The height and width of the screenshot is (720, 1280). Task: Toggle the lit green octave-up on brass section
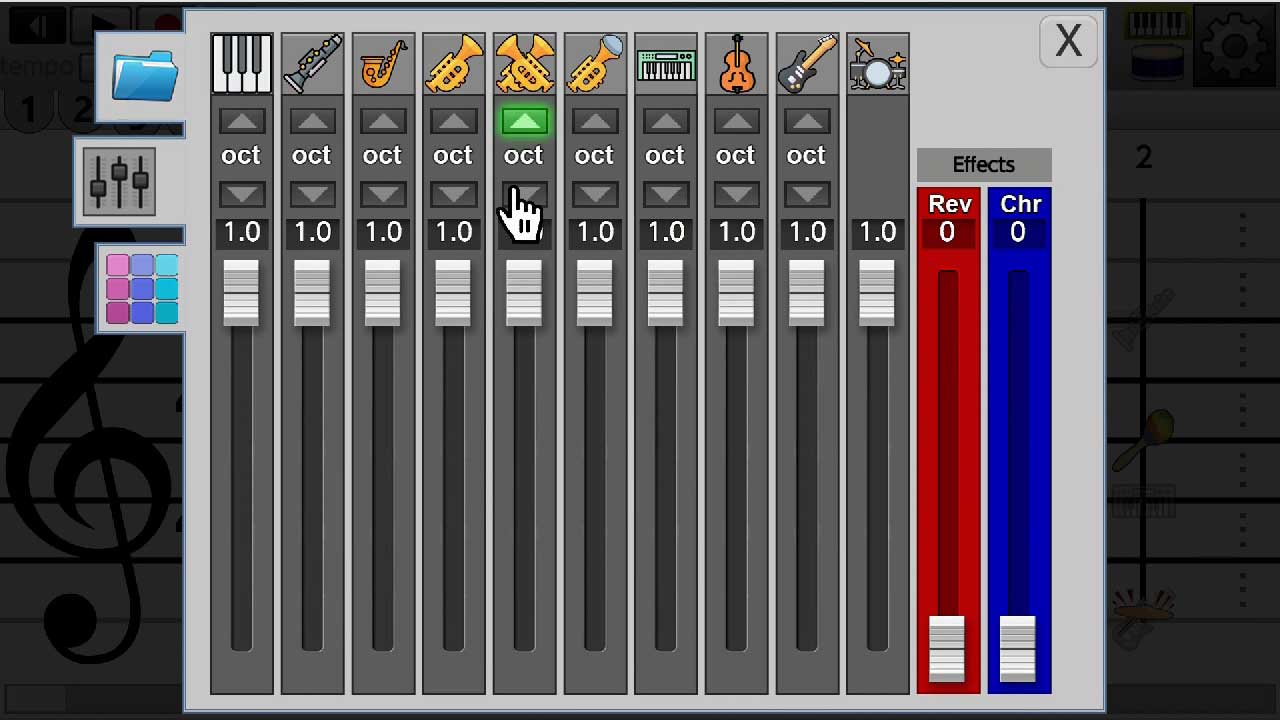(524, 122)
